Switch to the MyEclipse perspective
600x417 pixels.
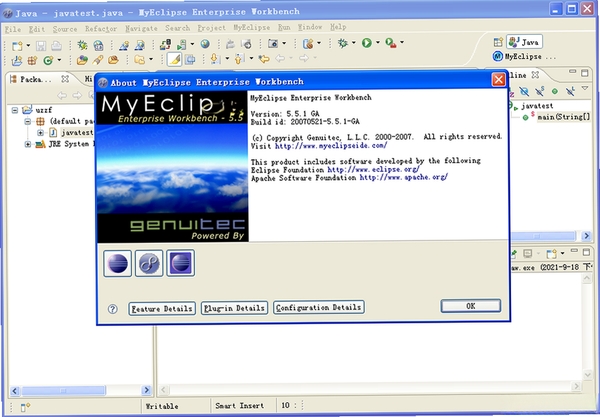[523, 57]
